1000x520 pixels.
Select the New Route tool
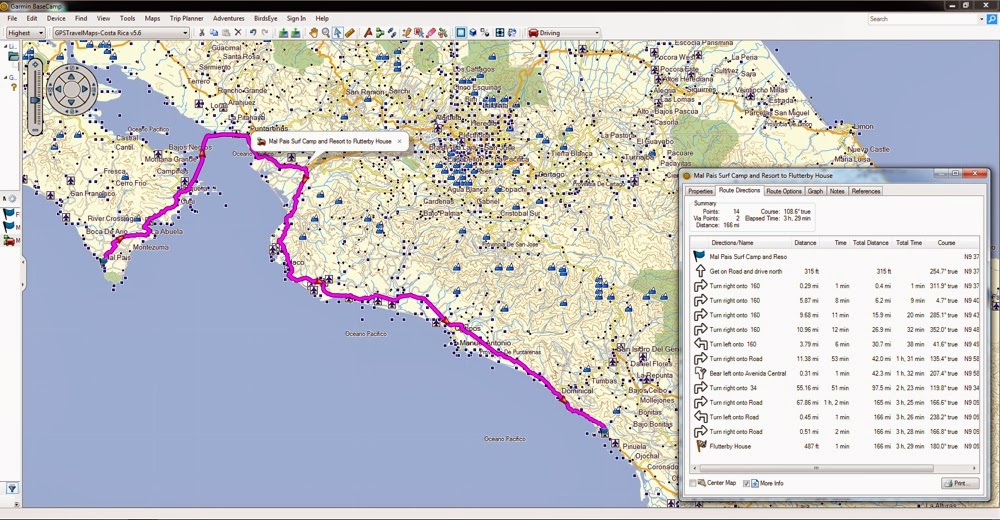coord(379,33)
